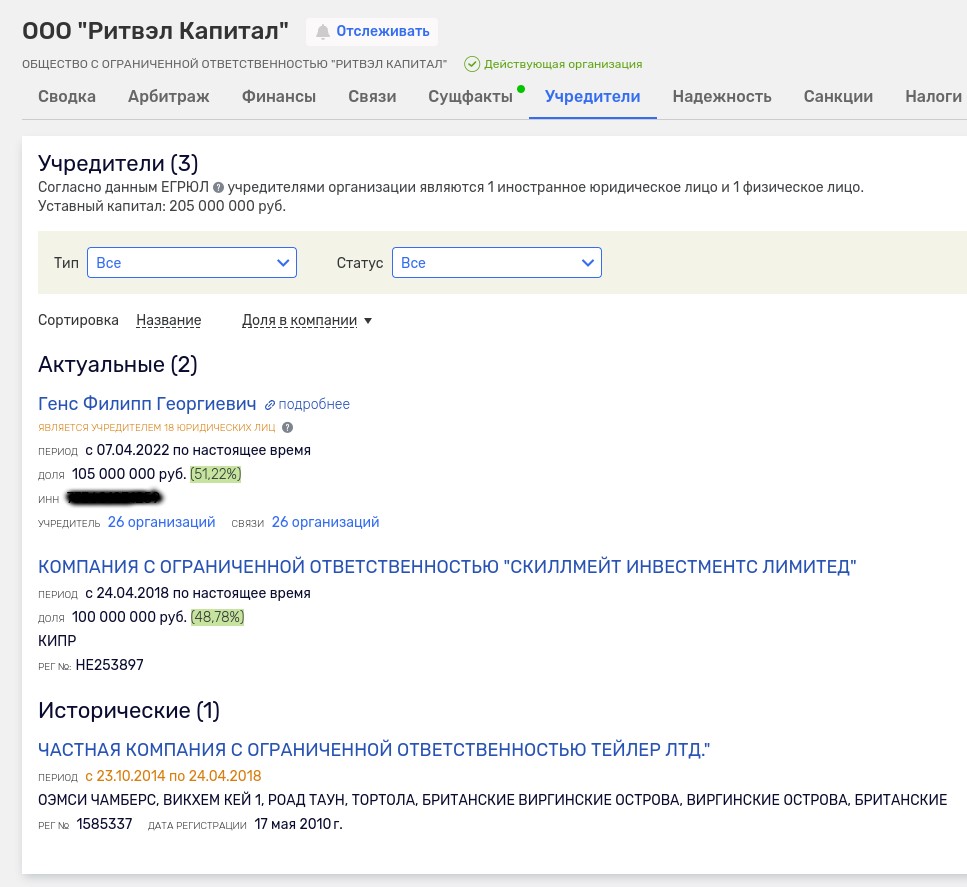Screen dimensions: 967x887
Task: Switch to the Налоги tab
Action: click(x=932, y=96)
